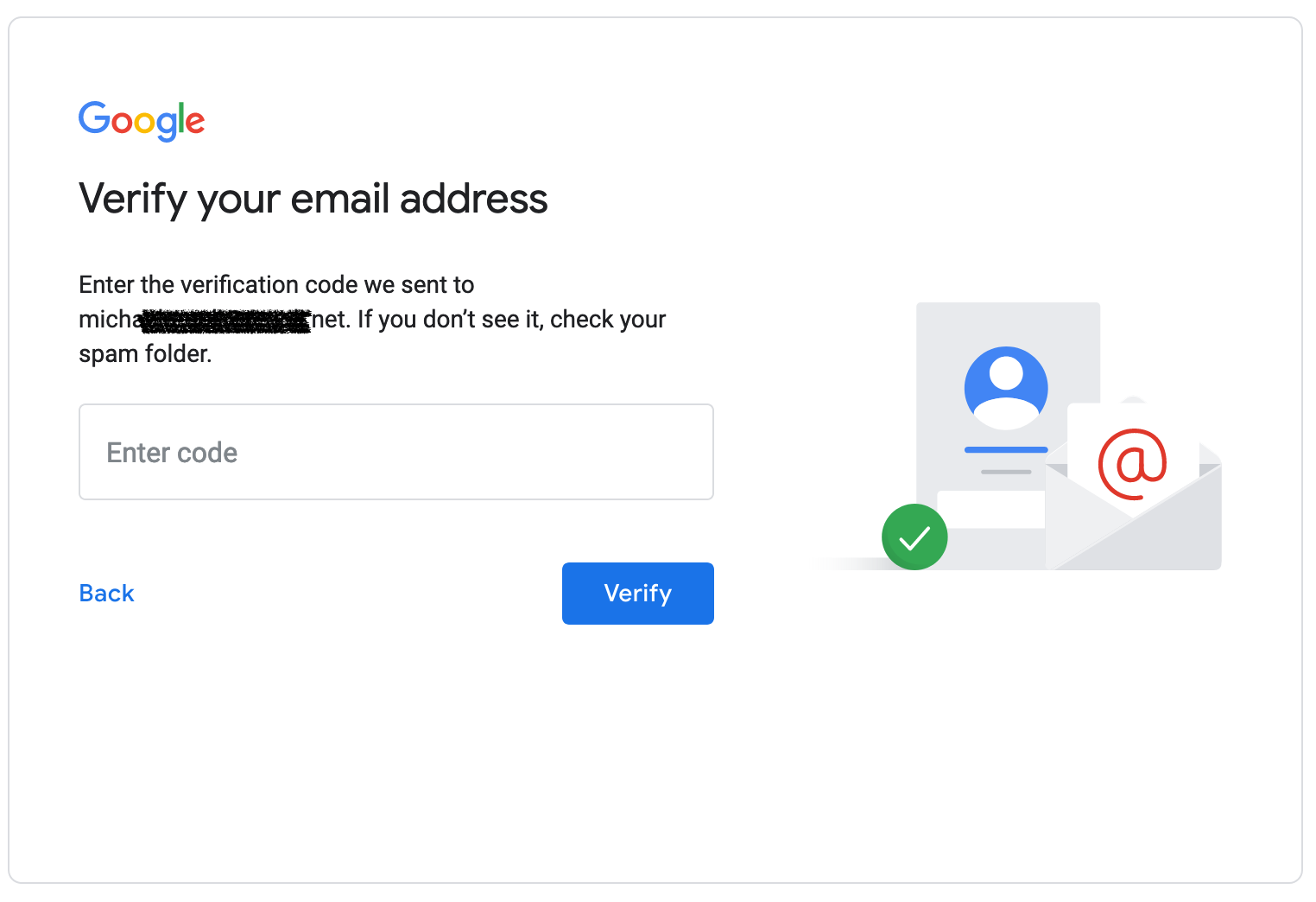Click the words "spam folder"
The image size is (1316, 902).
pyautogui.click(x=145, y=354)
